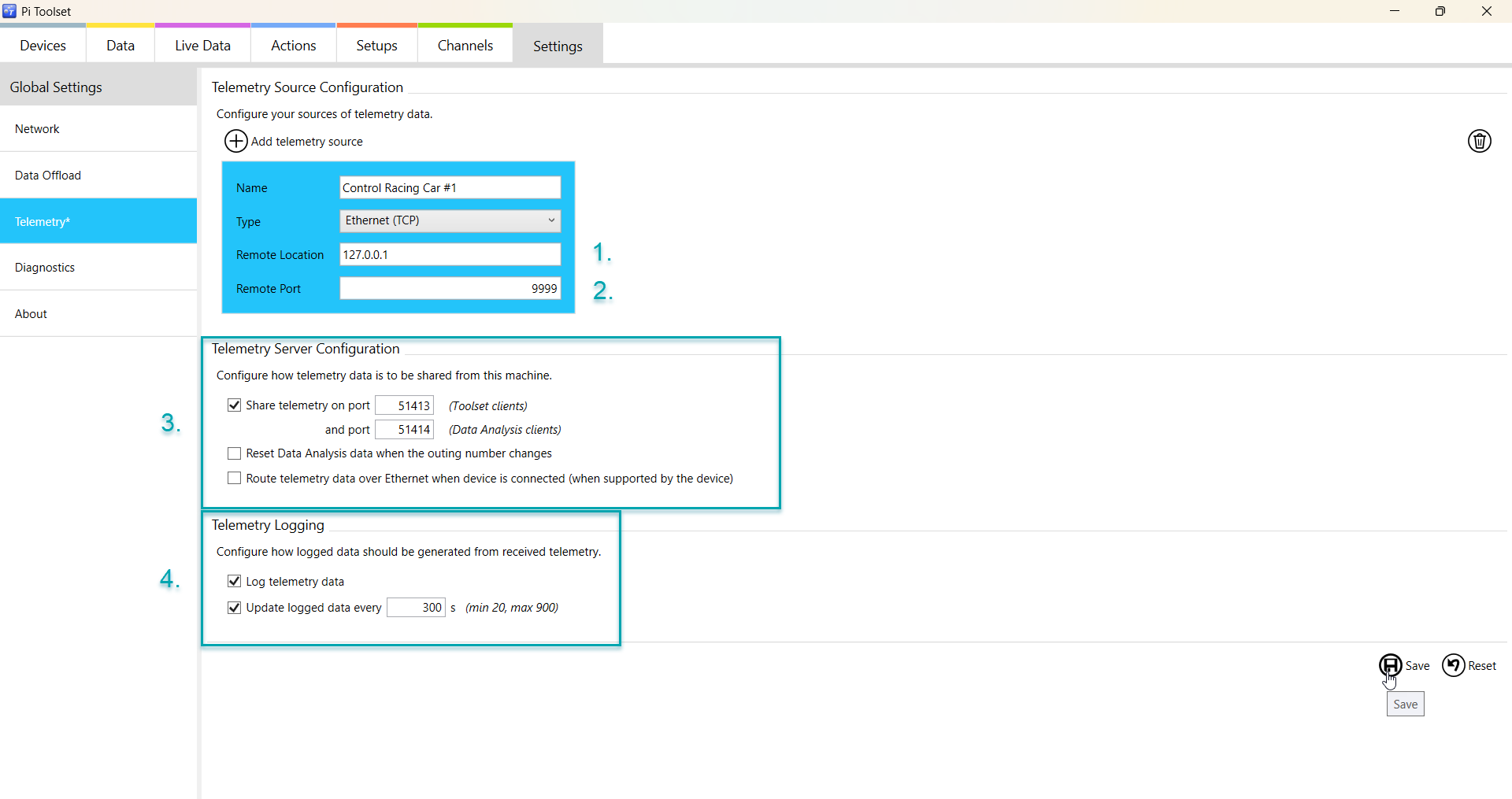The width and height of the screenshot is (1512, 799).
Task: Click the (Data Analysis clients) label
Action: pos(505,430)
